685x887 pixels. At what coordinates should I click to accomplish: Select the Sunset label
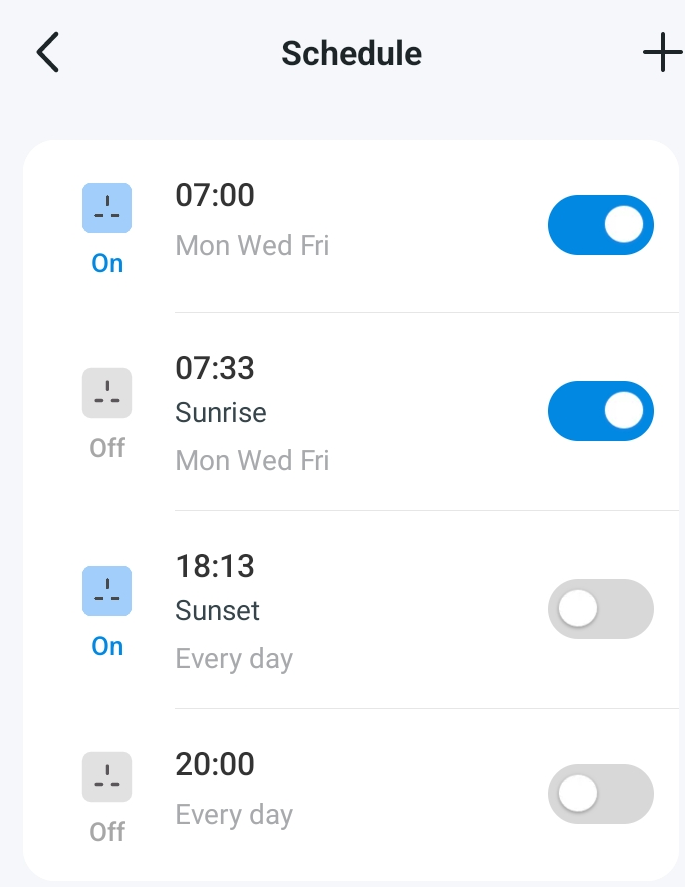pyautogui.click(x=217, y=610)
